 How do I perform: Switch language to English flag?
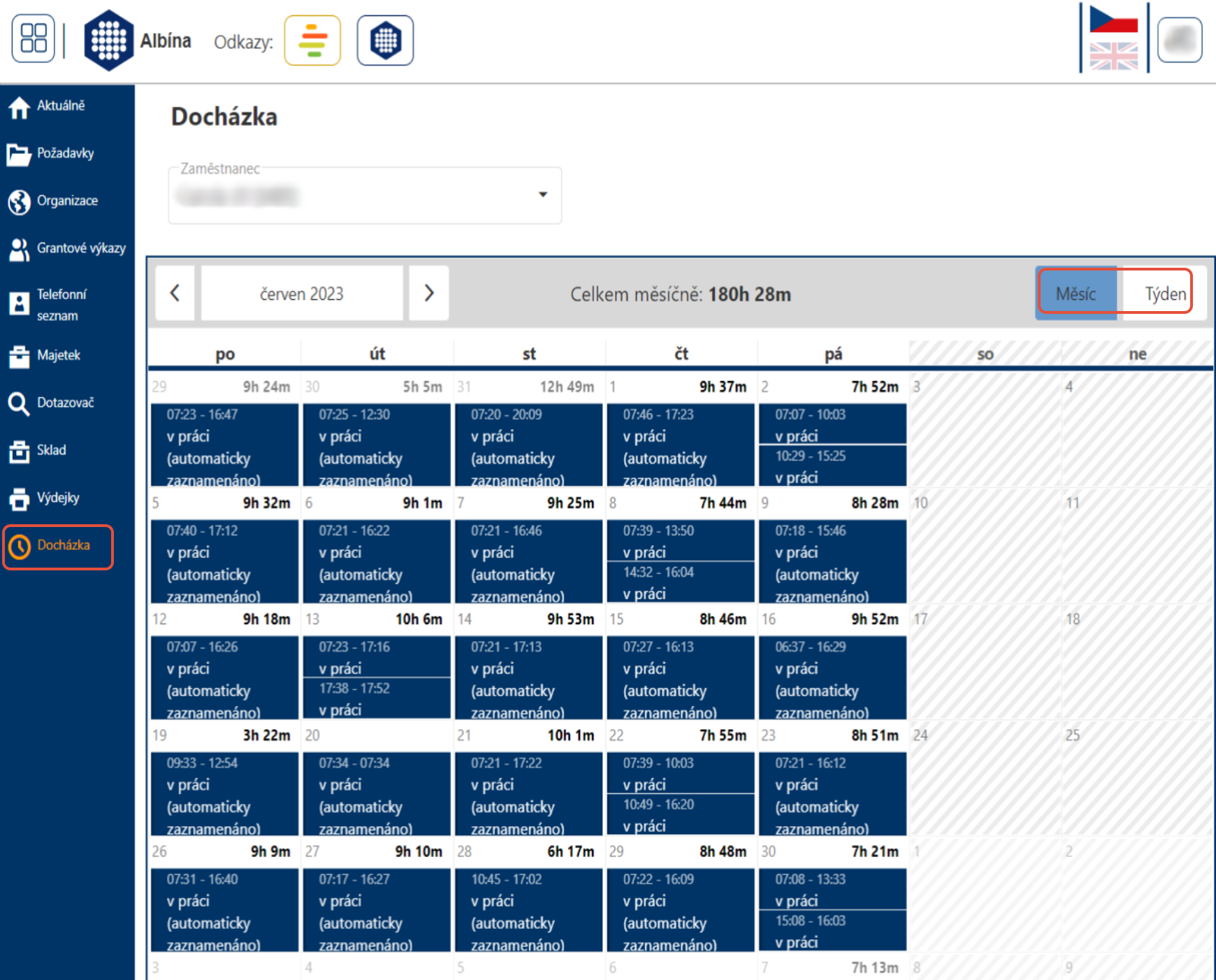tap(1114, 56)
